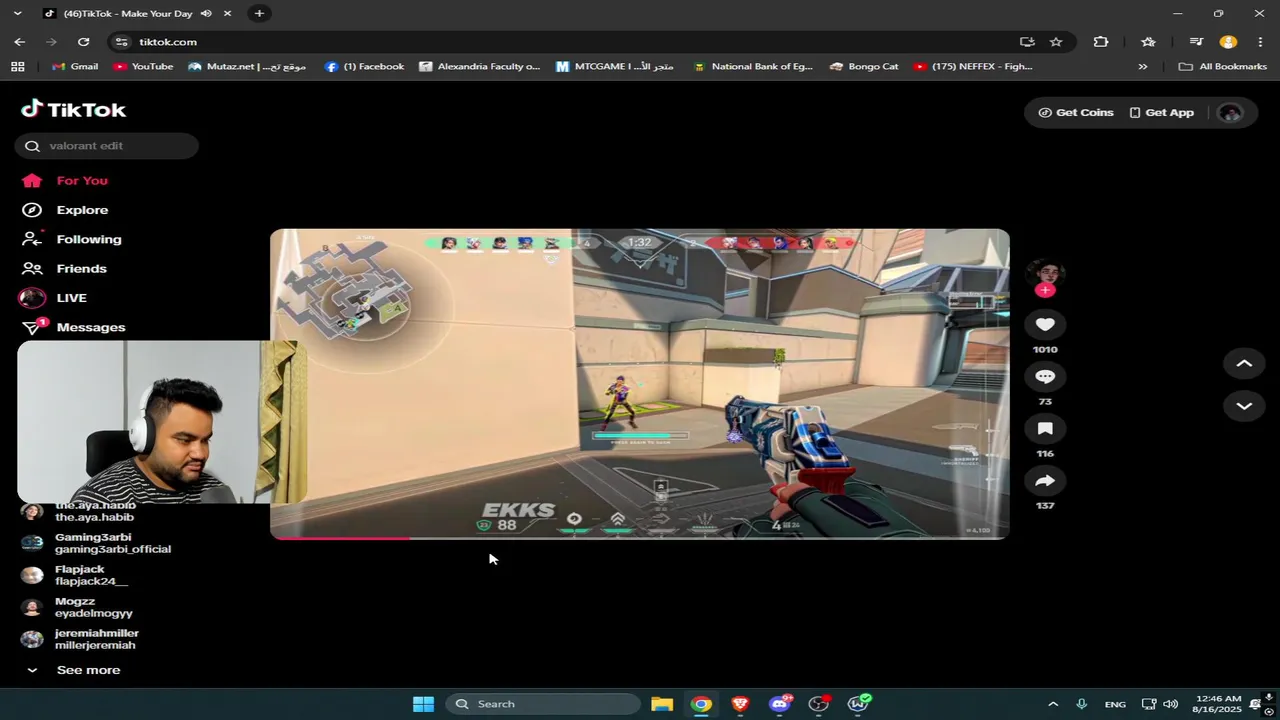1280x720 pixels.
Task: Go to next video with down chevron
Action: 1244,406
